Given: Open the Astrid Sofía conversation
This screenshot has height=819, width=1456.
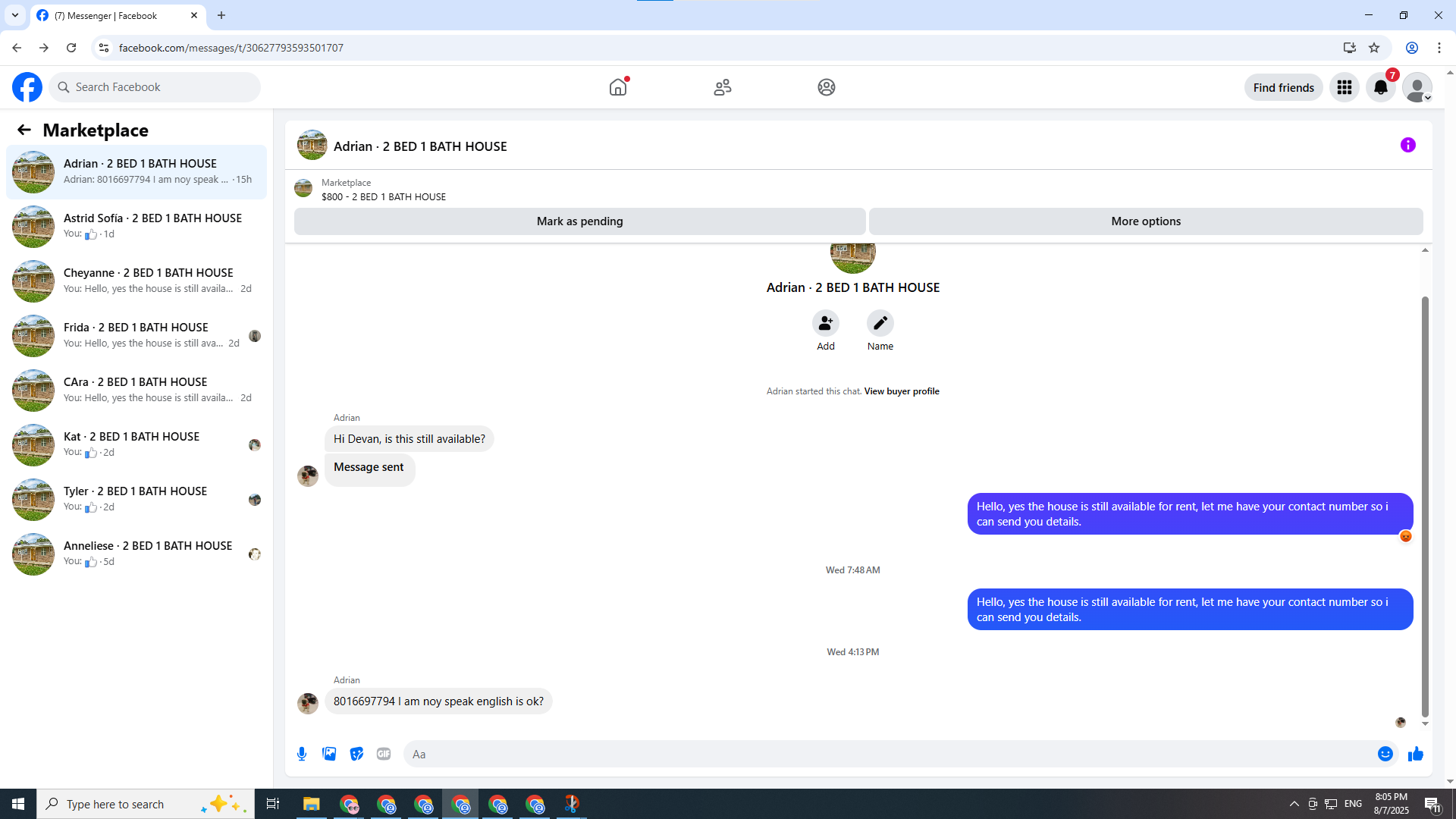Looking at the screenshot, I should [136, 227].
